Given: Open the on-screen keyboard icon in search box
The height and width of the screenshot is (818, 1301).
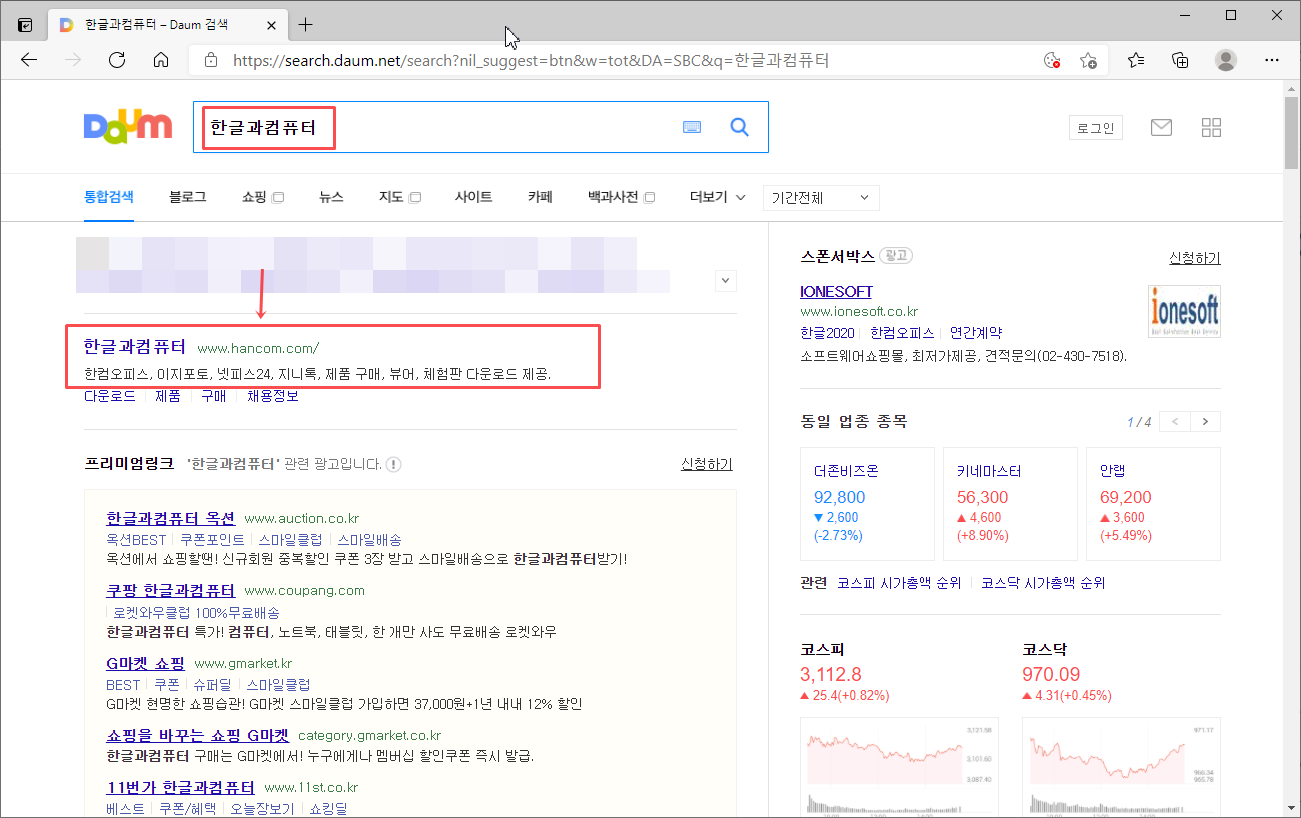Looking at the screenshot, I should click(x=692, y=127).
